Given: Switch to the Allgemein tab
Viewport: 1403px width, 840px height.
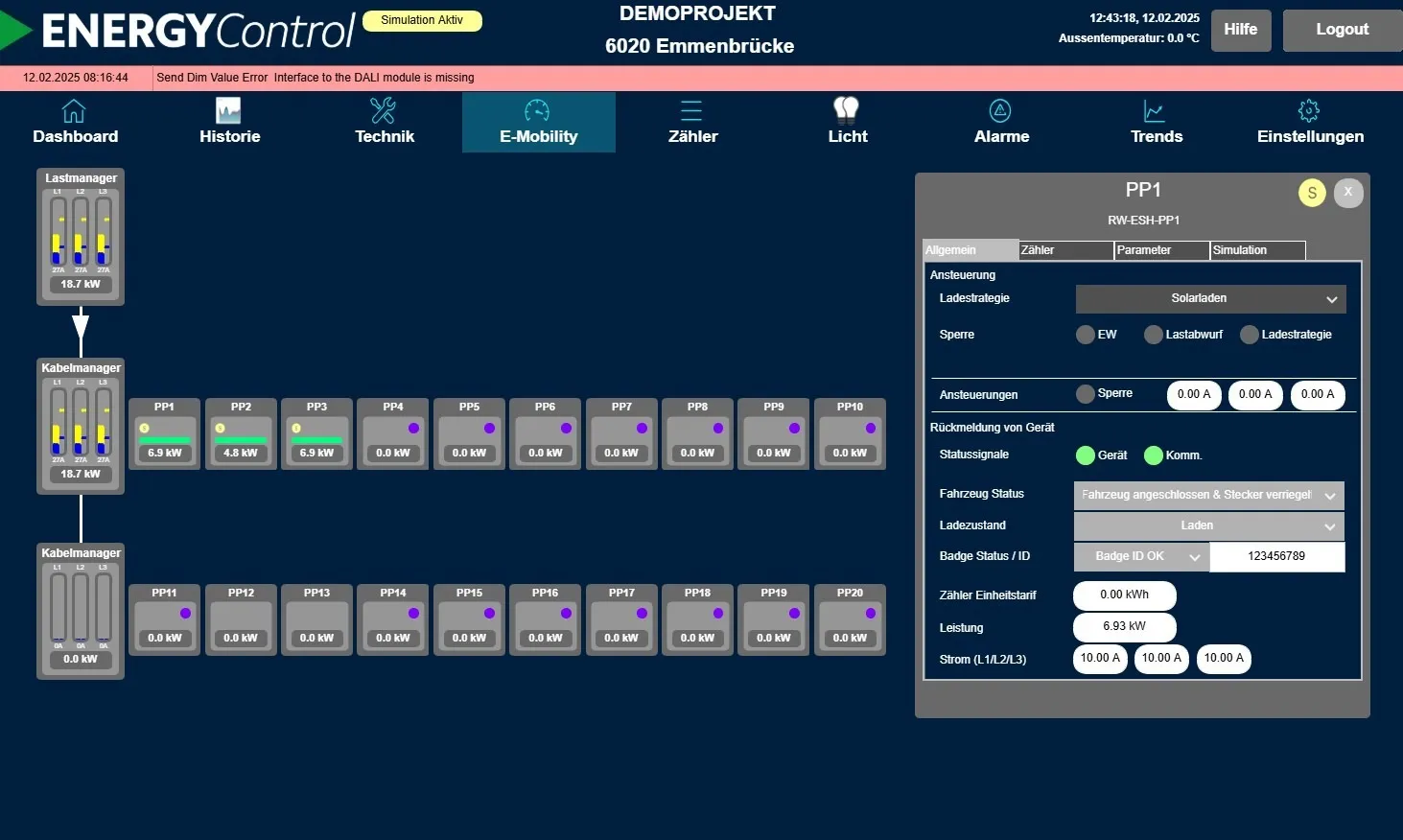Looking at the screenshot, I should pyautogui.click(x=970, y=250).
